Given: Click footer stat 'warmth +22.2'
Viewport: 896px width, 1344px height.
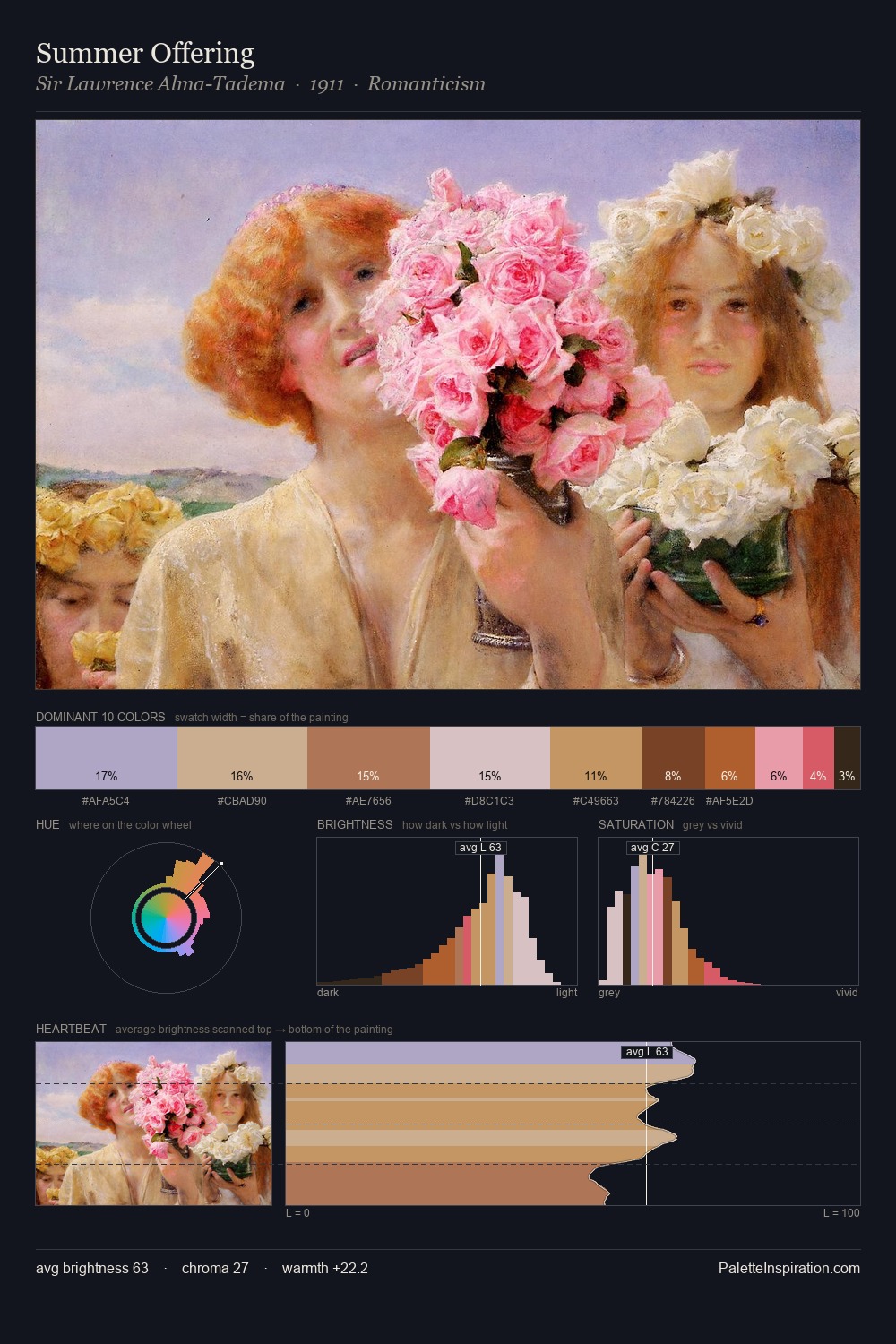Looking at the screenshot, I should tap(325, 1268).
